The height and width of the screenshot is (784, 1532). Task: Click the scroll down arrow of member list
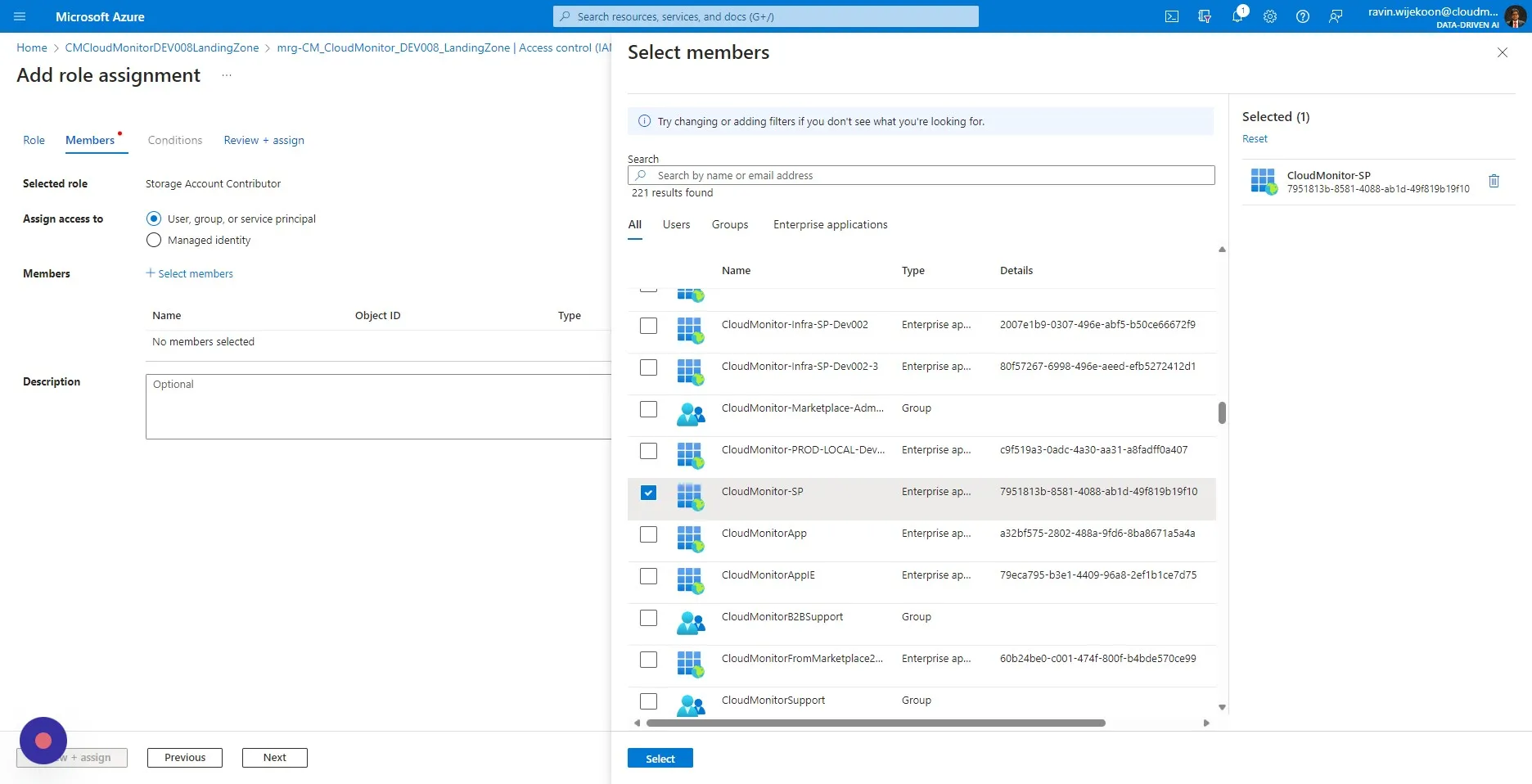pos(1222,708)
